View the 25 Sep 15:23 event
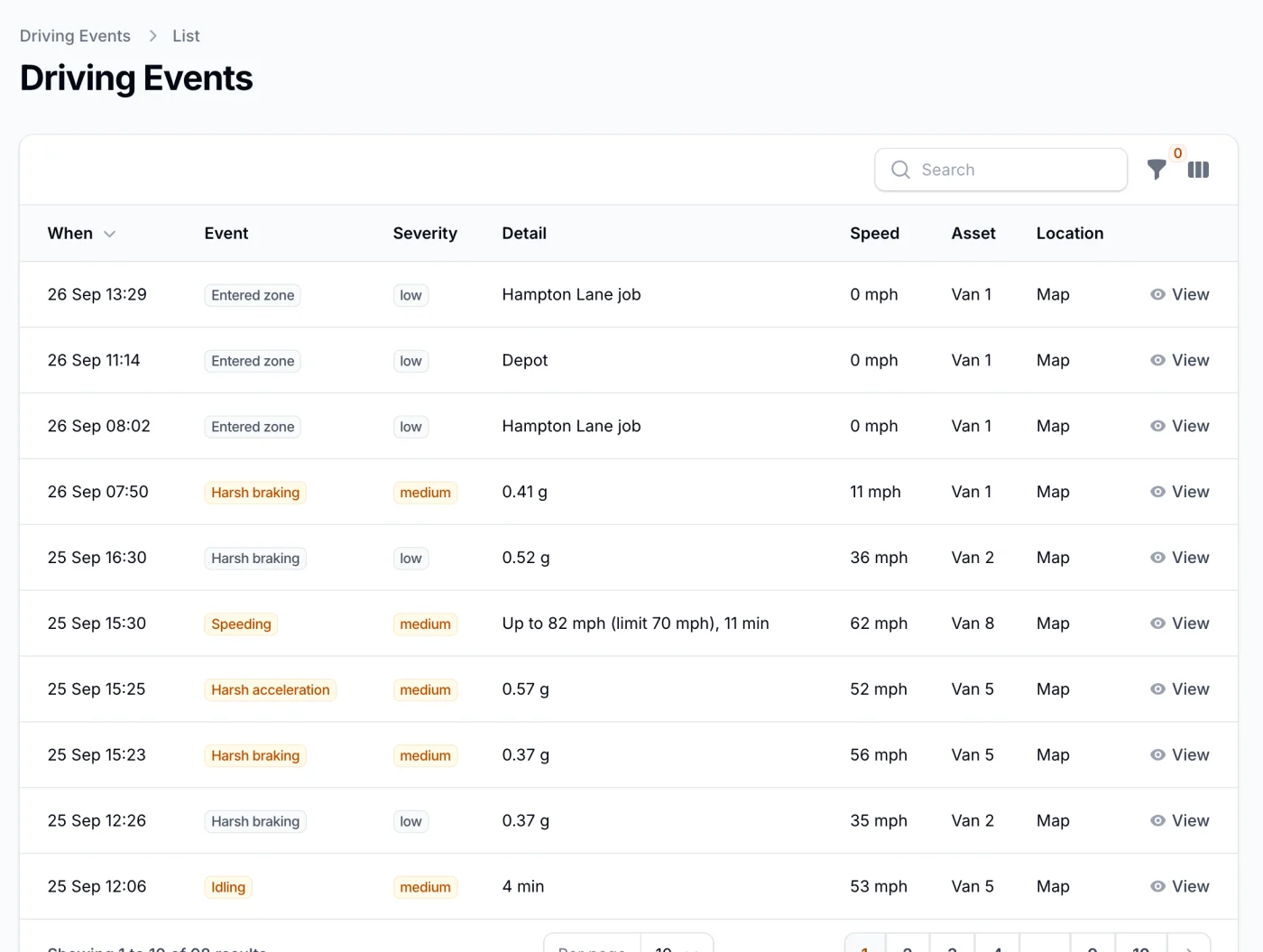The width and height of the screenshot is (1263, 952). tap(1180, 755)
